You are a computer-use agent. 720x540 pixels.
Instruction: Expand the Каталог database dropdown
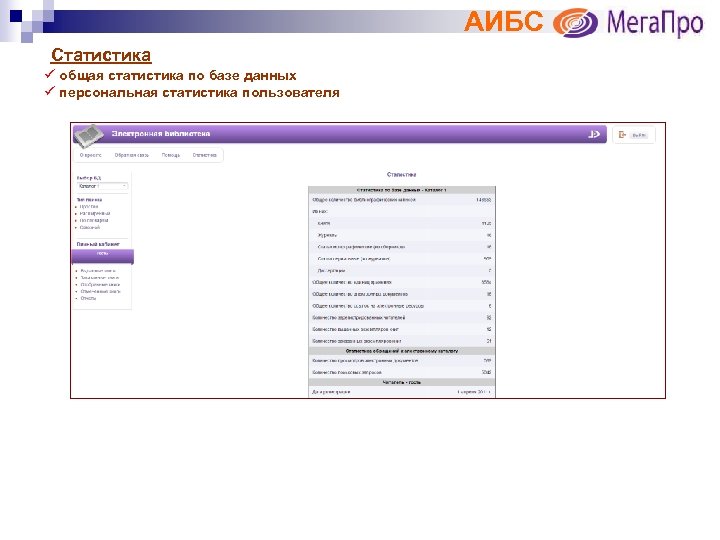coord(102,186)
